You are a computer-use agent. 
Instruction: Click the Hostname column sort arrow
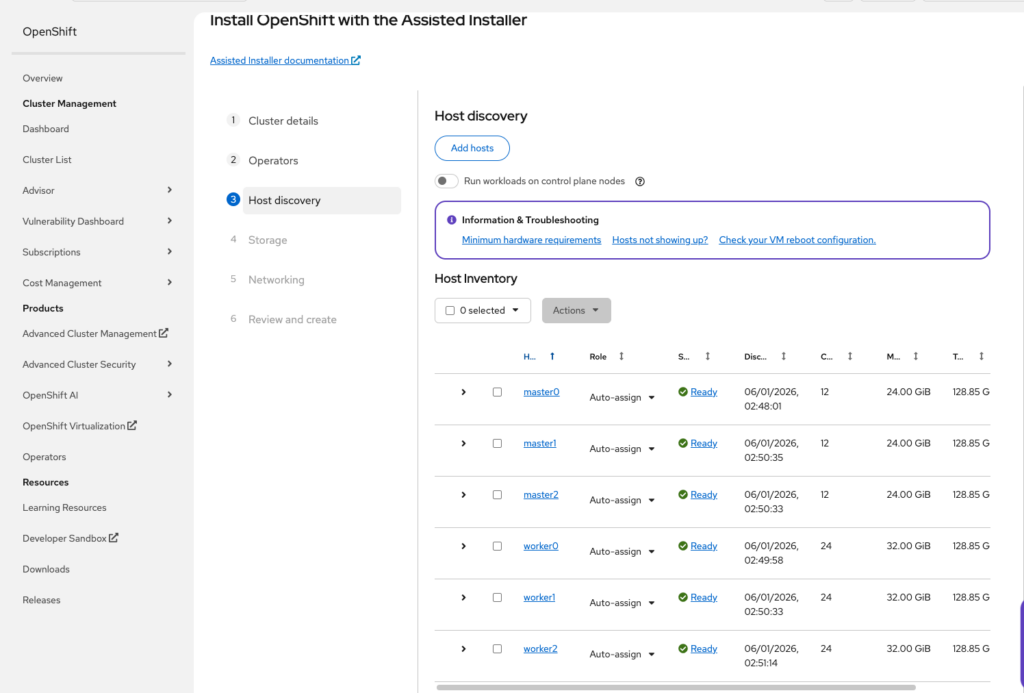(552, 356)
